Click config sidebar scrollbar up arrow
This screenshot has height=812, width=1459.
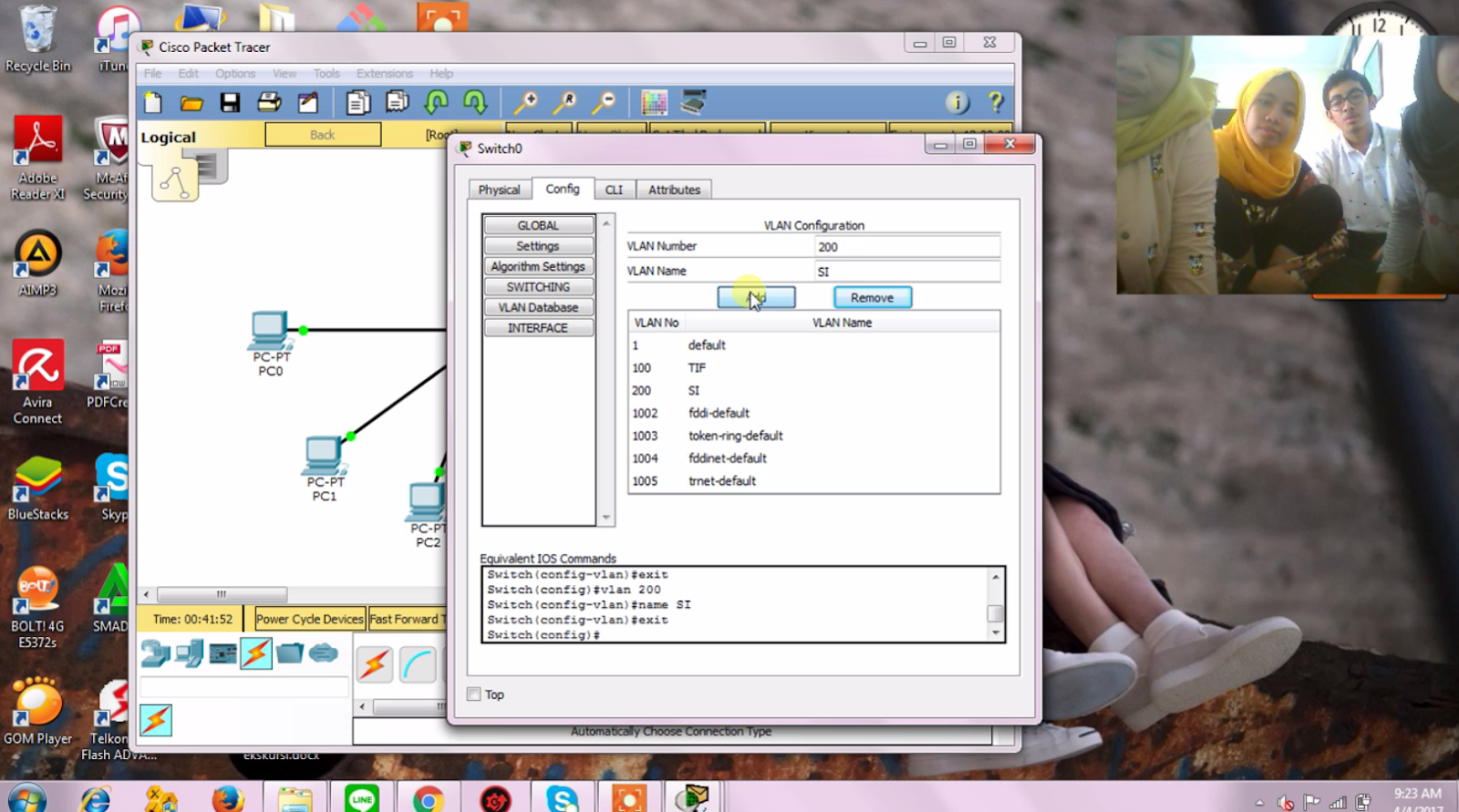606,223
